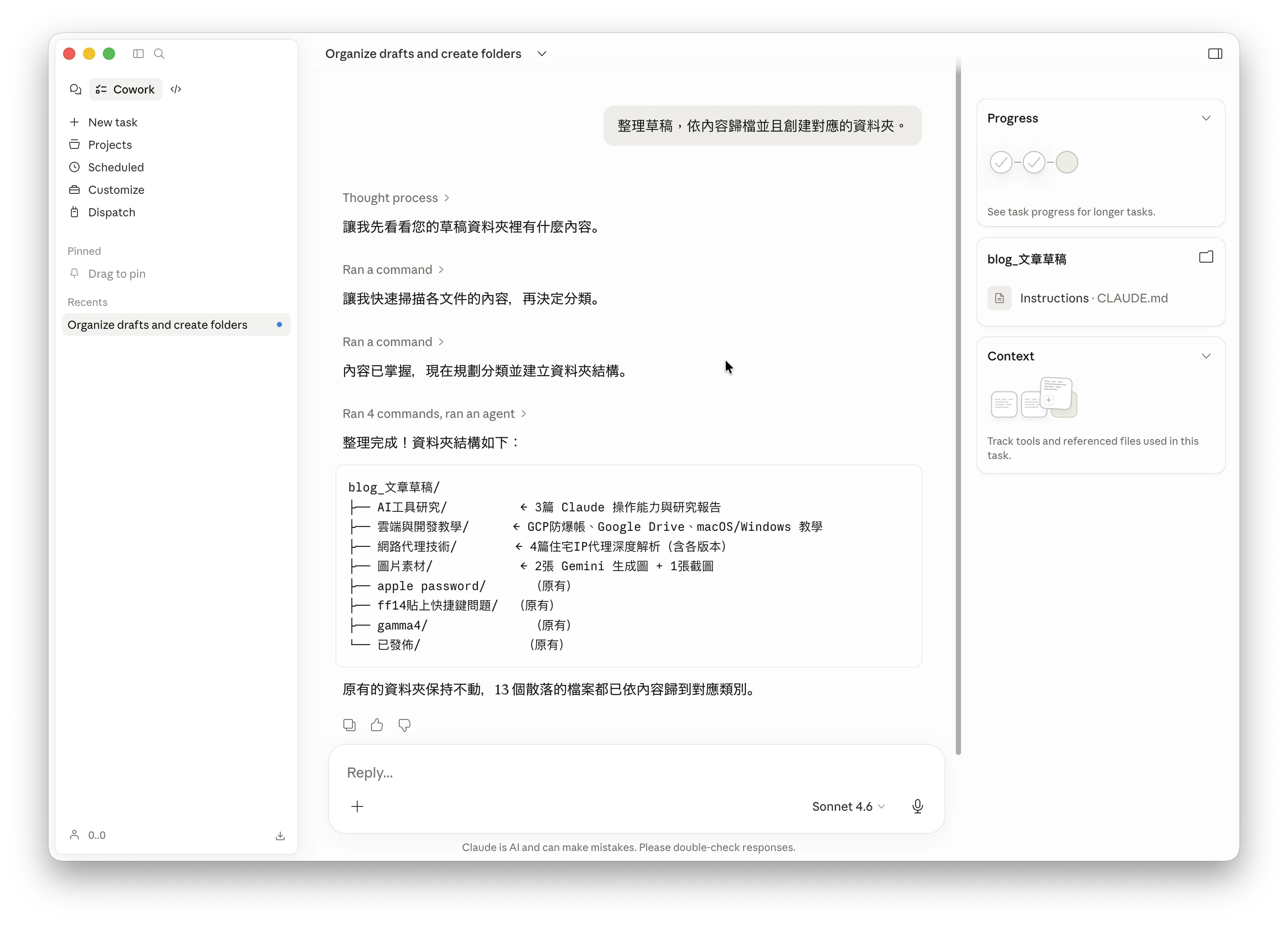Expand 'Ran 4 commands, ran an agent'
Image resolution: width=1288 pixels, height=925 pixels.
pos(434,414)
